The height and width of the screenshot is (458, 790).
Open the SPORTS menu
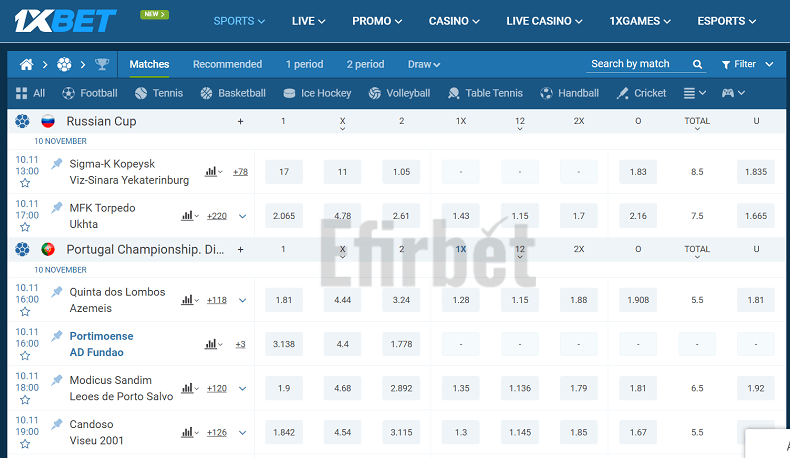pyautogui.click(x=239, y=21)
